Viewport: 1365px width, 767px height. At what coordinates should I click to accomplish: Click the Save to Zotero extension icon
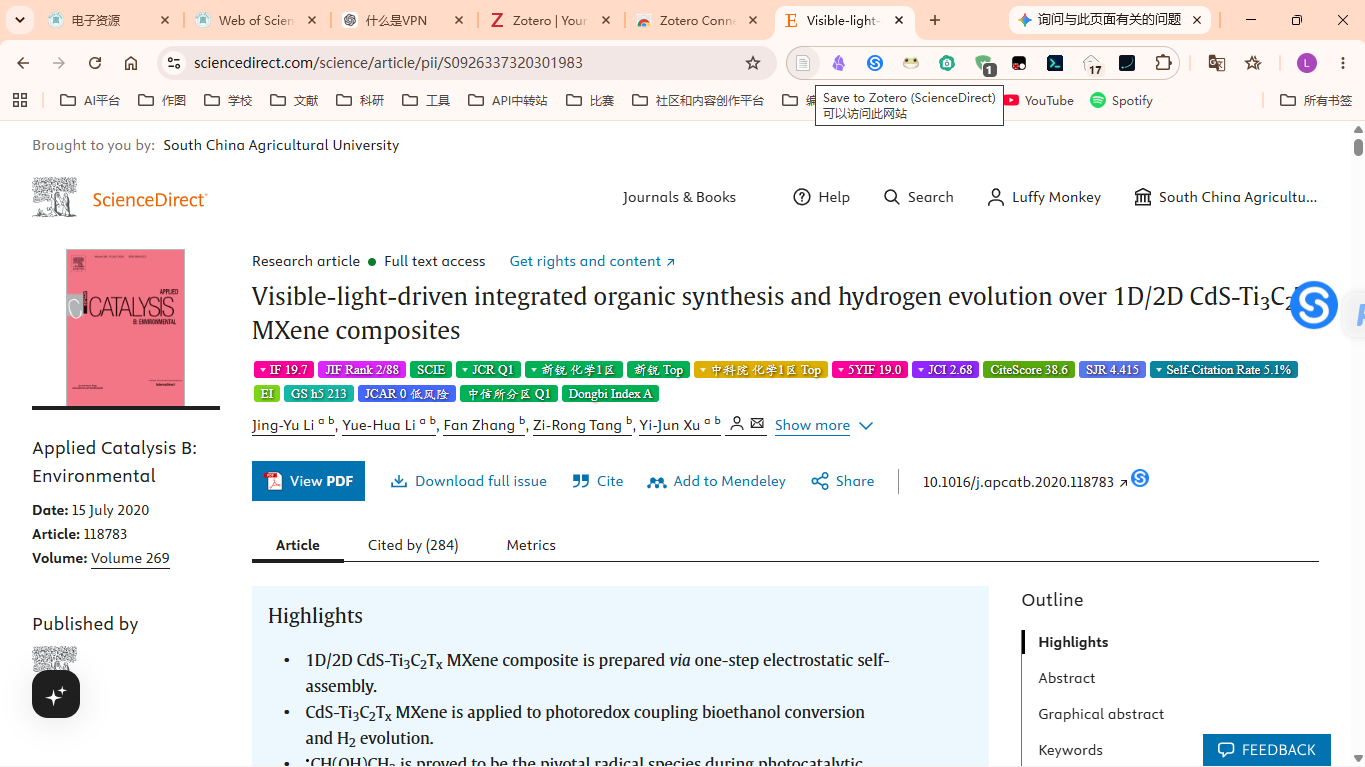coord(803,63)
